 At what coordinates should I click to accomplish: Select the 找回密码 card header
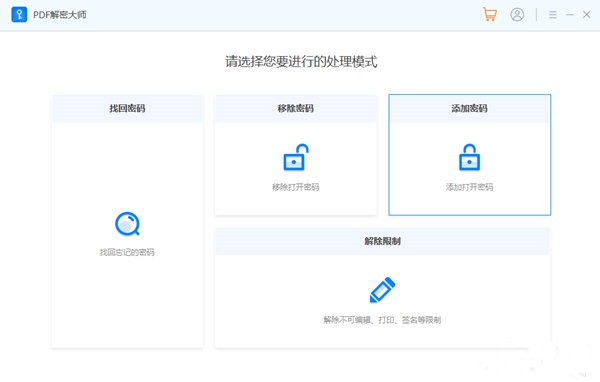pos(127,109)
